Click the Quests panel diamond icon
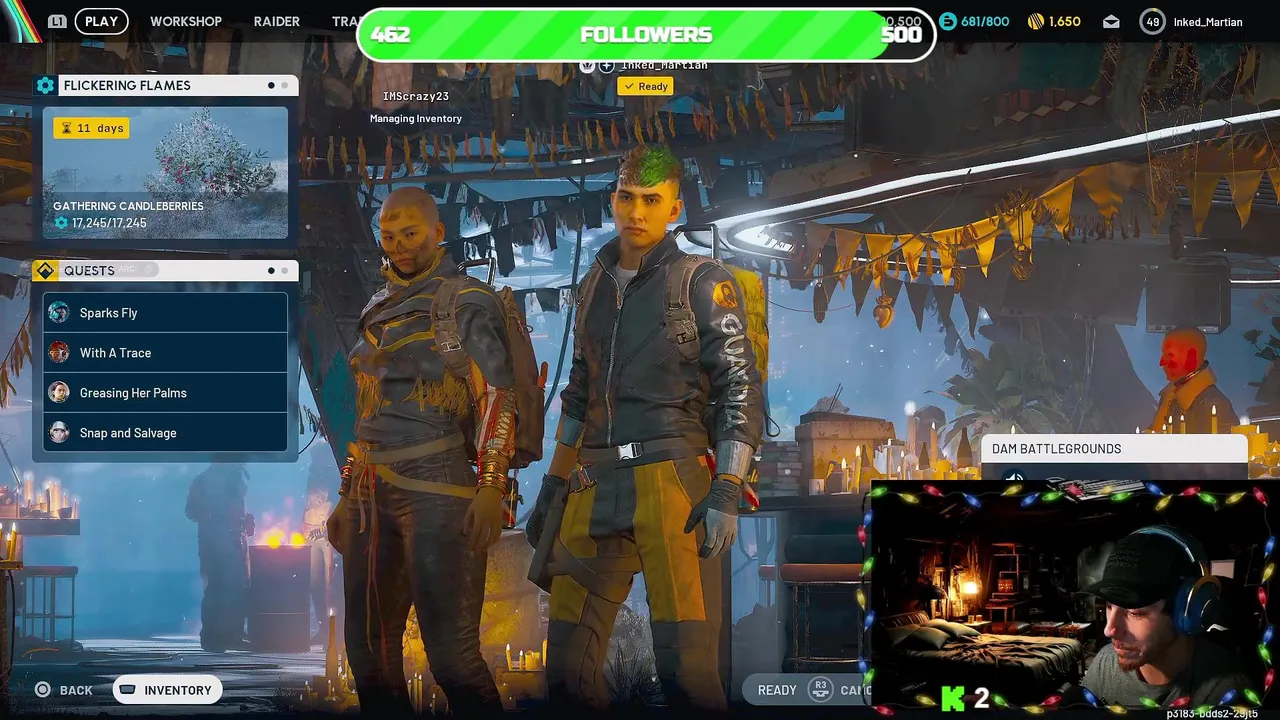Screen dimensions: 1280x720 click(x=45, y=270)
